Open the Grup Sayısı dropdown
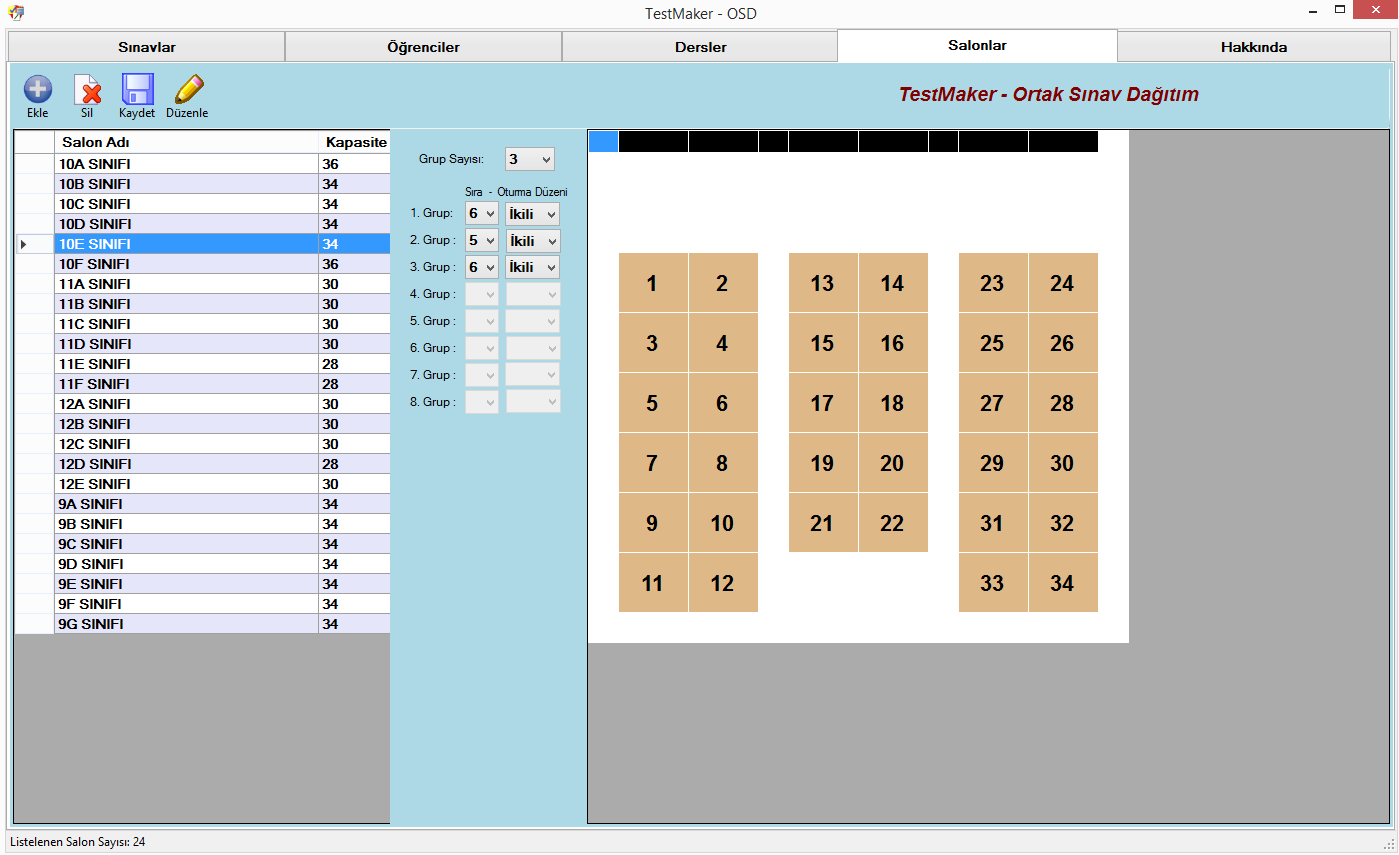Screen dimensions: 1399x855 click(x=529, y=159)
